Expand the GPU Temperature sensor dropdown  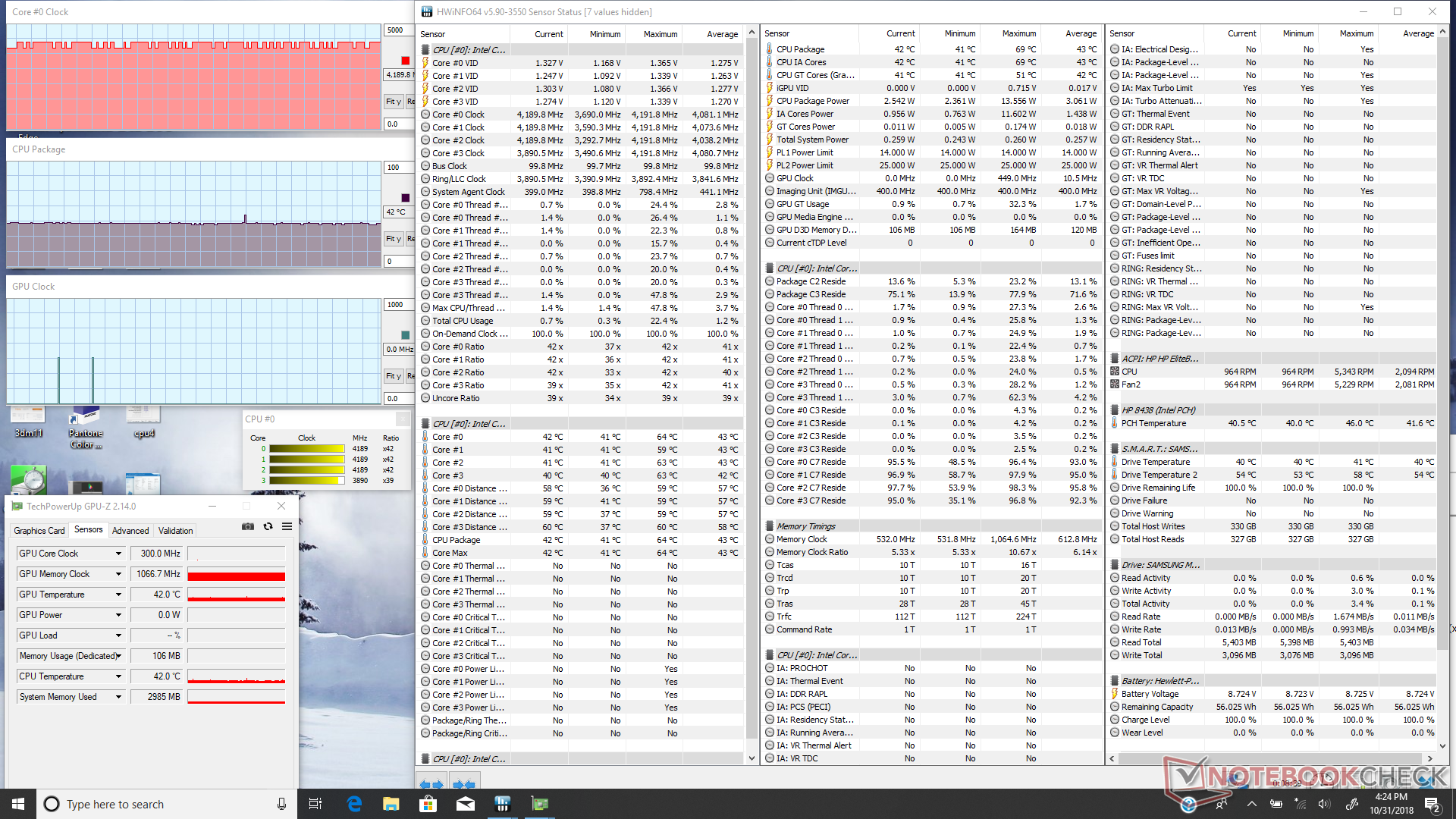pos(118,595)
